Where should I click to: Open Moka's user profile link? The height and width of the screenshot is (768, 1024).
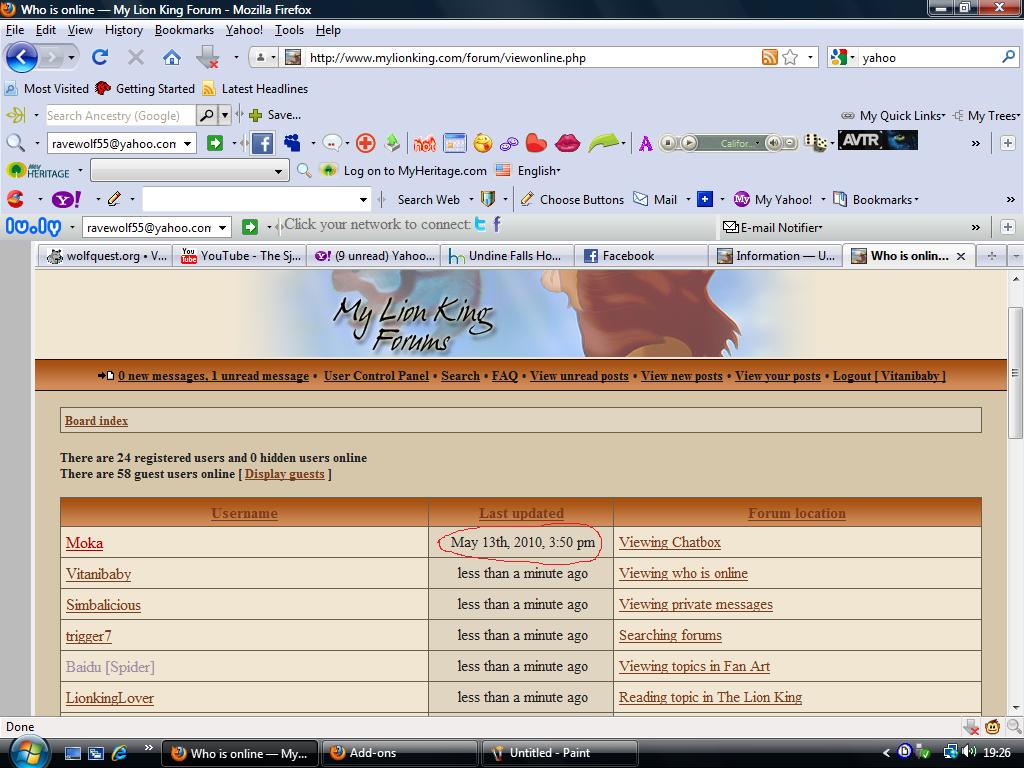click(84, 543)
